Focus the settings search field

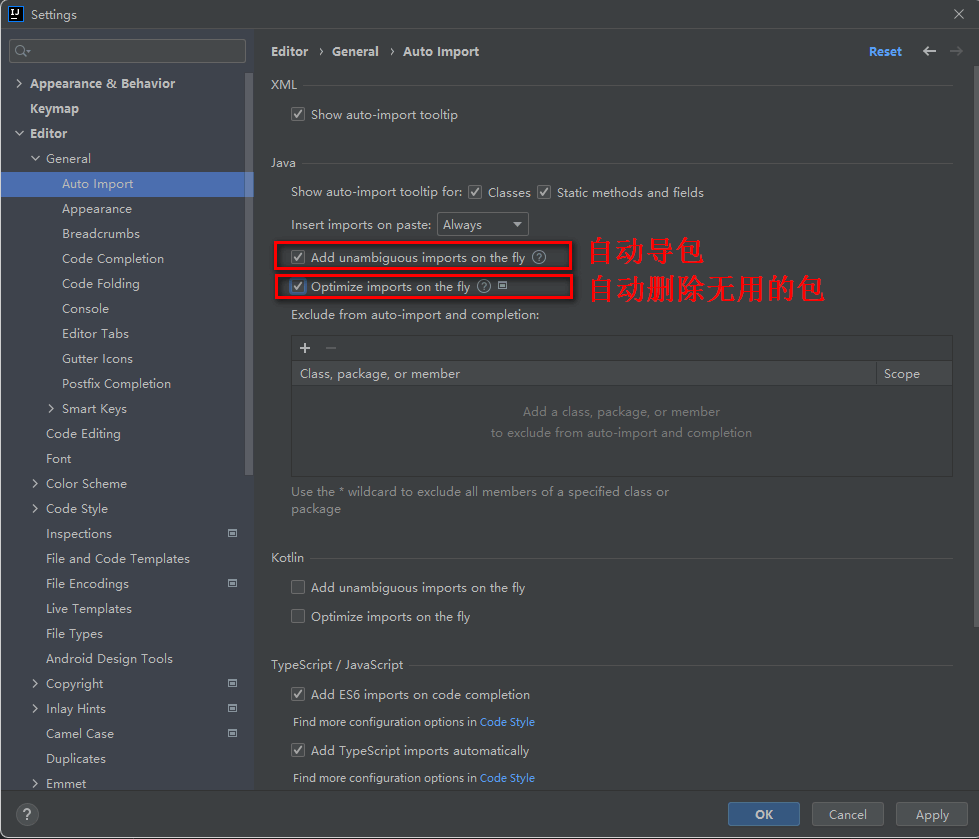[x=127, y=51]
